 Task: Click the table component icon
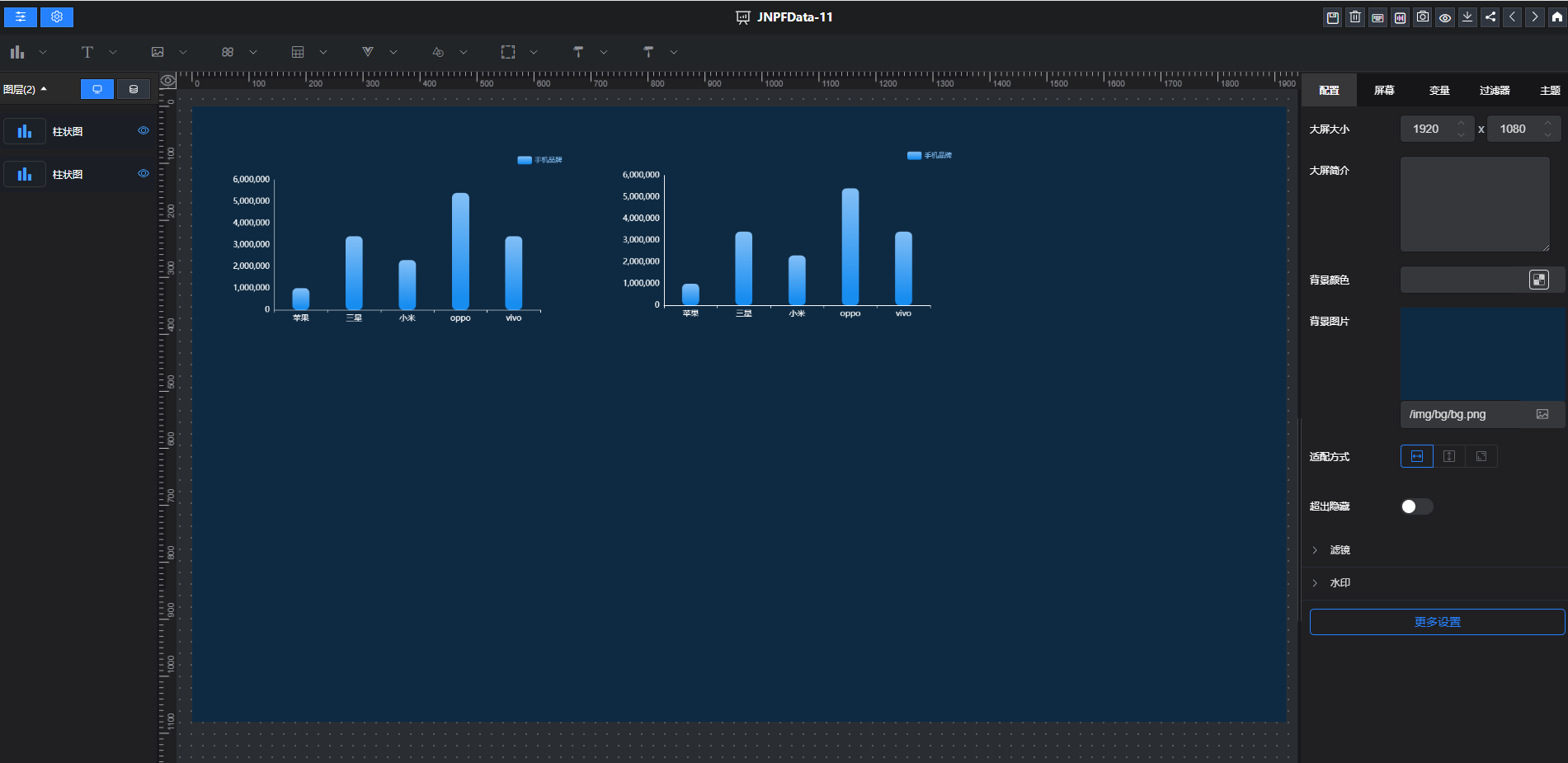[298, 52]
